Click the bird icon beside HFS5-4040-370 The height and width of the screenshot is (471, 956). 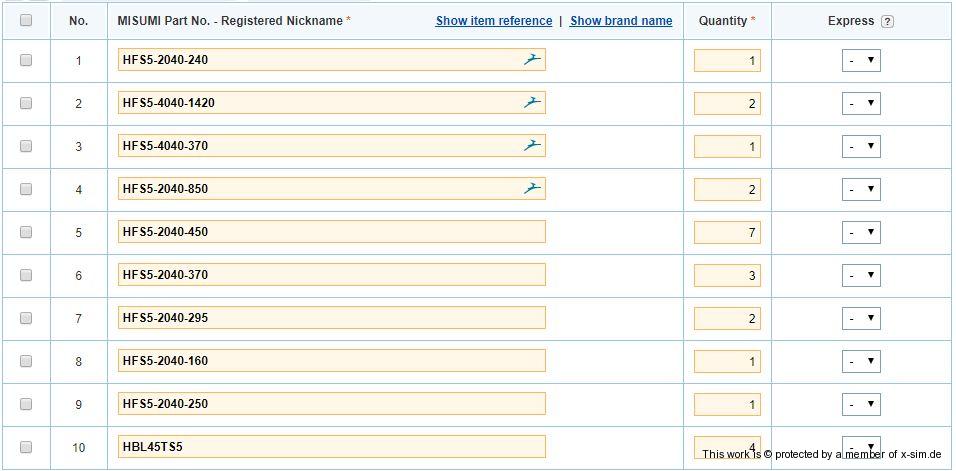click(532, 146)
